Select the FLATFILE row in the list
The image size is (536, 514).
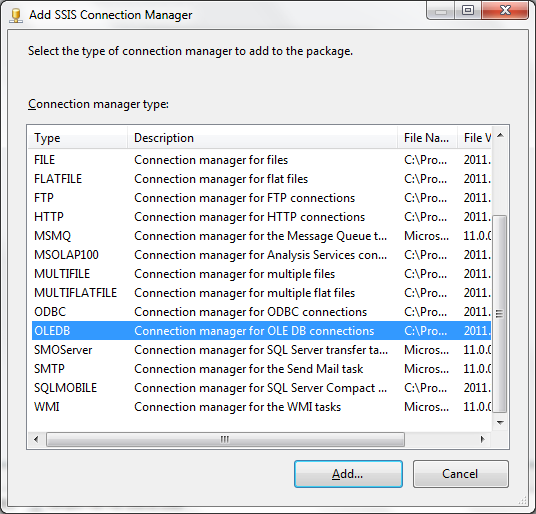click(261, 179)
